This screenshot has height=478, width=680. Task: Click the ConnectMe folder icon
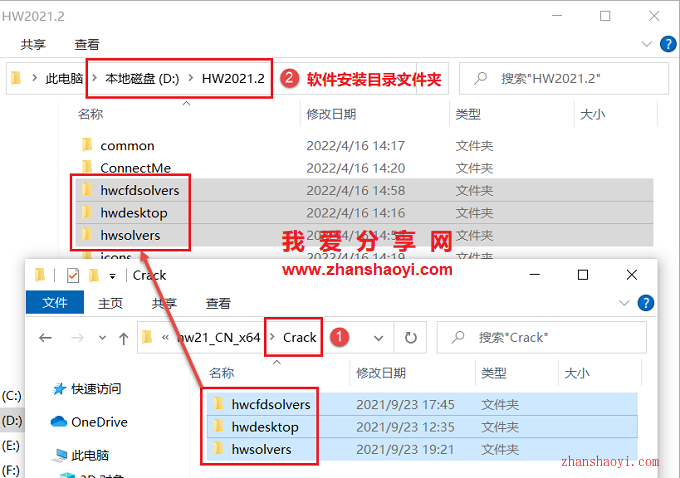pyautogui.click(x=87, y=167)
